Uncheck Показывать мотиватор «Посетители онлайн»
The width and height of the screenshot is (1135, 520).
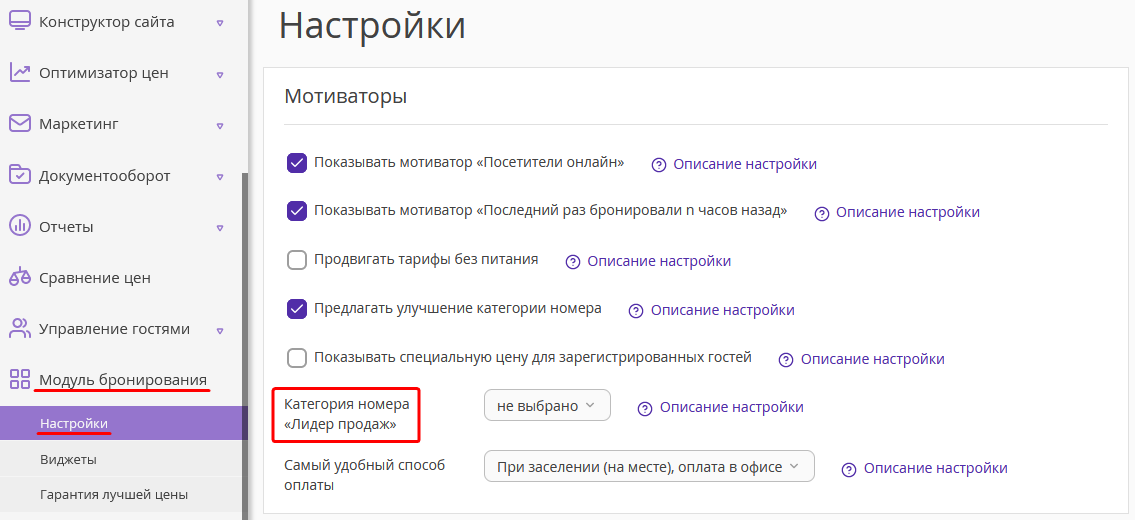click(x=297, y=163)
